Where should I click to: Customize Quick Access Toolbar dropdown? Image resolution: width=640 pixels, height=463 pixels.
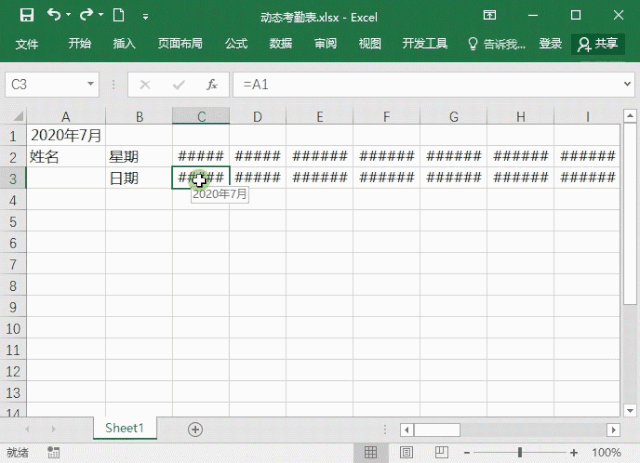[x=145, y=16]
